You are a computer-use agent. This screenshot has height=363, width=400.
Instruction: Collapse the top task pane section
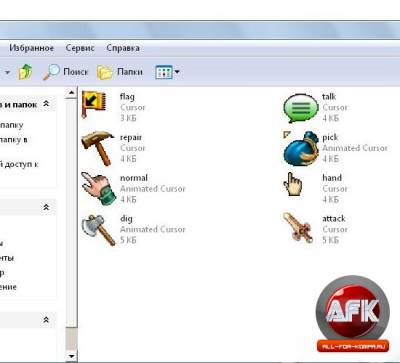pos(46,104)
